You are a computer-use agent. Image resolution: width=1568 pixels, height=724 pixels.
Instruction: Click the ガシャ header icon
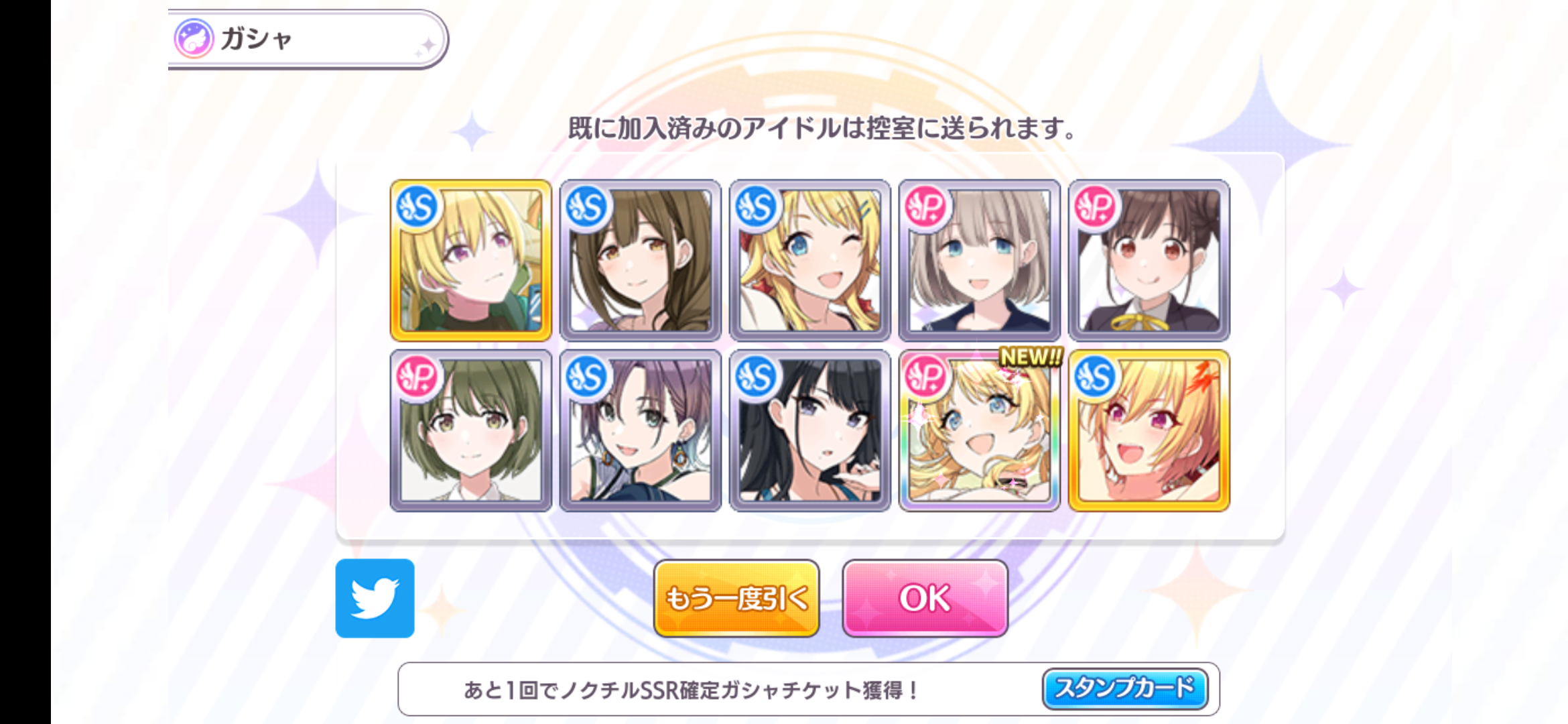coord(194,38)
